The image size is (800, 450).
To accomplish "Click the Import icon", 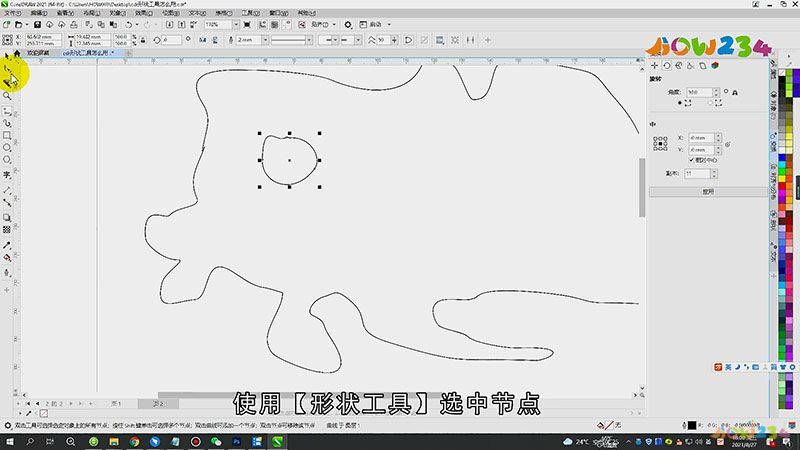I will 169,24.
